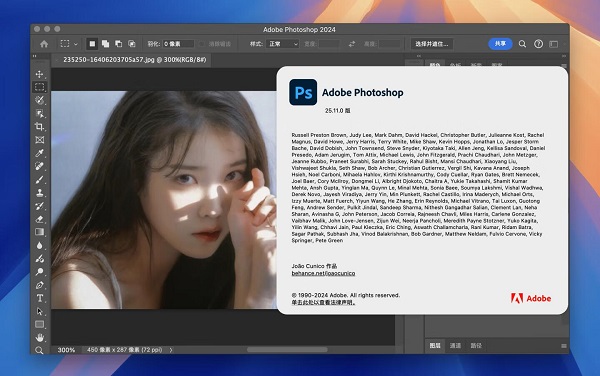Select the Adjustment Brush tool
The image size is (600, 376).
(39, 259)
